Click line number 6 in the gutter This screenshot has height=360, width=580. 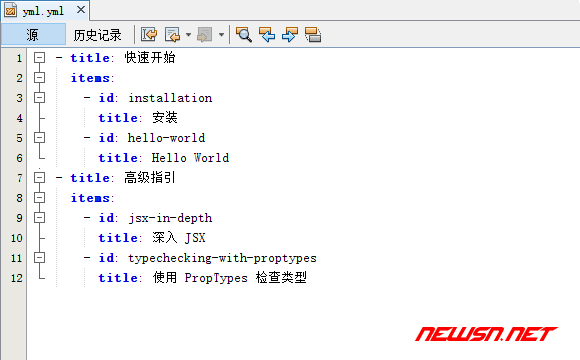[19, 158]
